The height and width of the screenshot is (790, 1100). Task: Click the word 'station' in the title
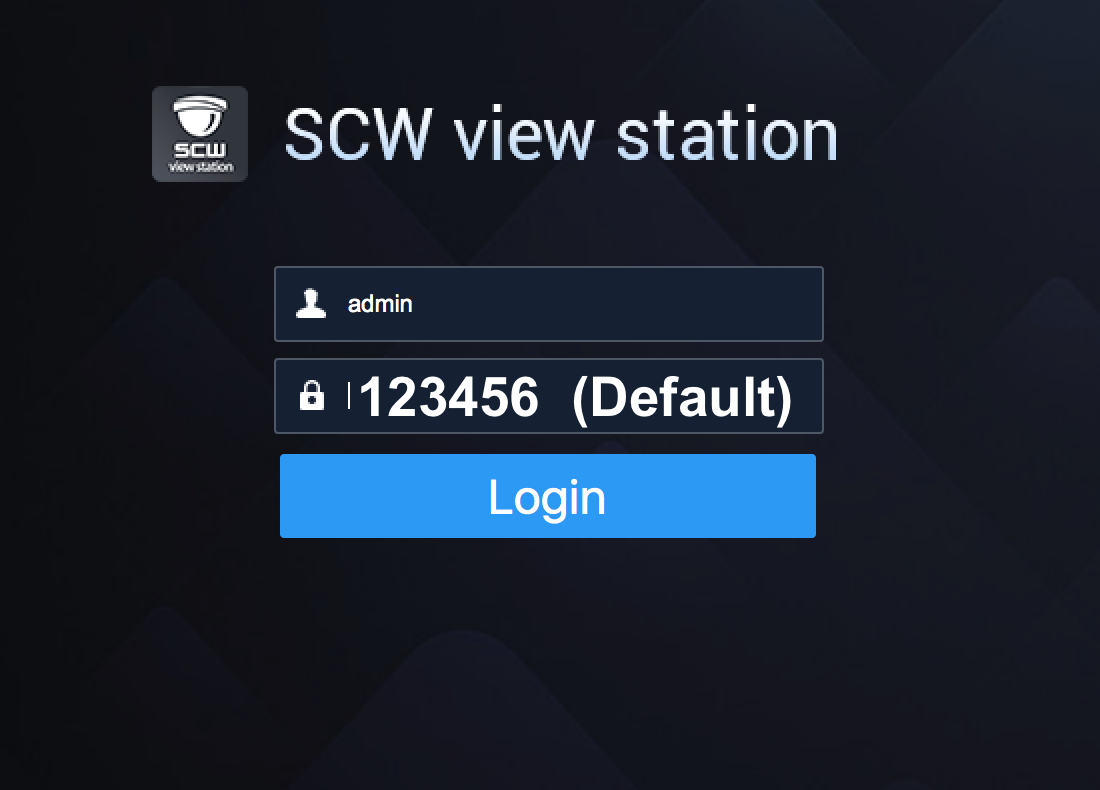tap(727, 133)
